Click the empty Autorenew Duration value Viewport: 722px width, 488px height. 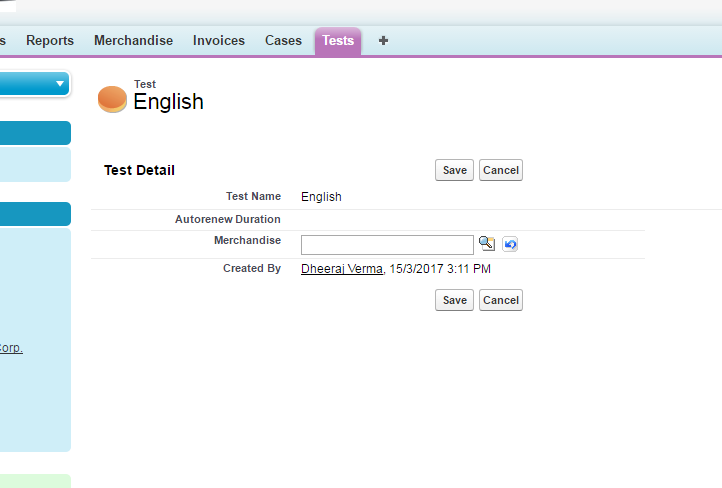(x=400, y=219)
